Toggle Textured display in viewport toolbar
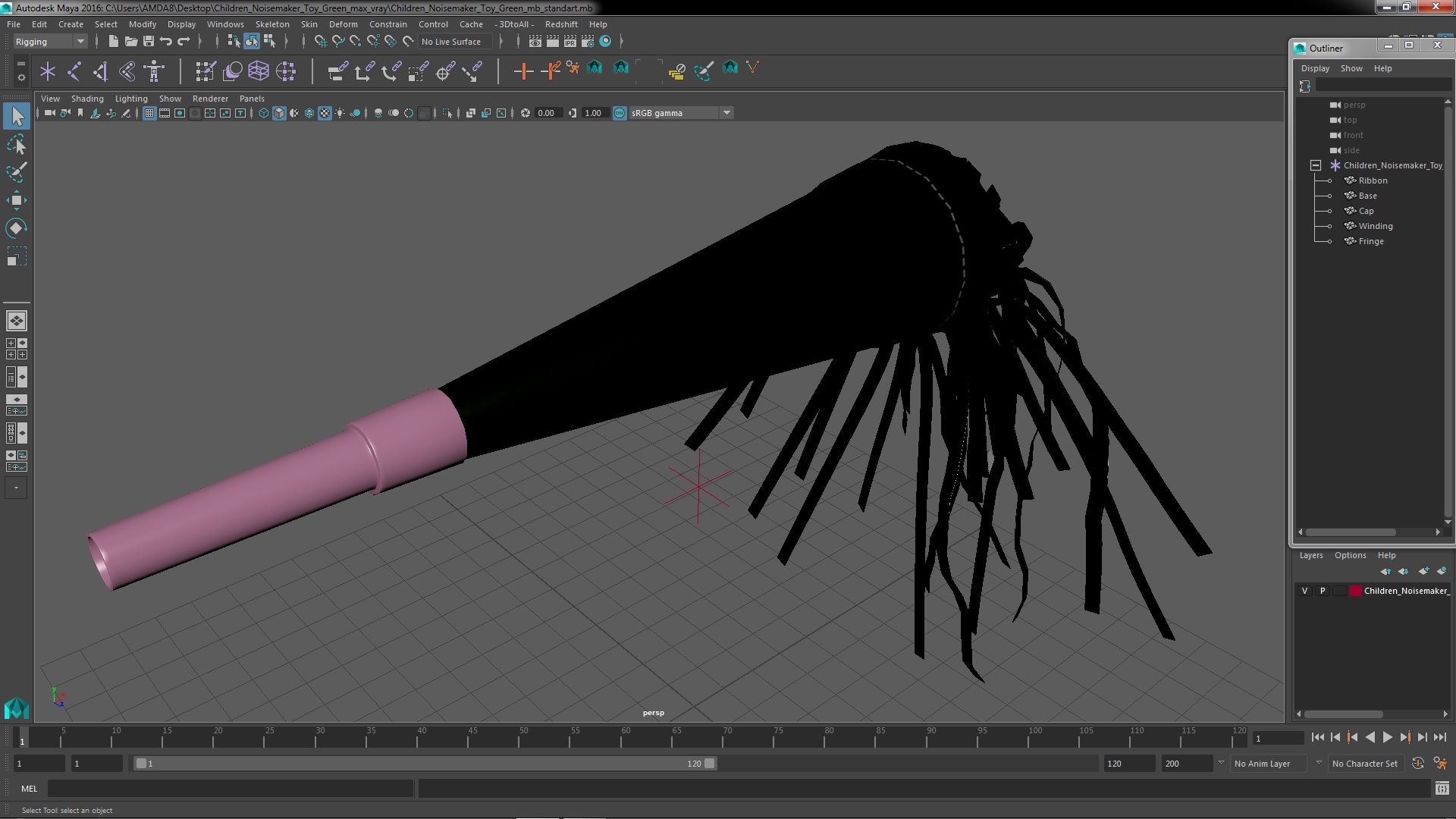This screenshot has width=1456, height=819. 325,113
